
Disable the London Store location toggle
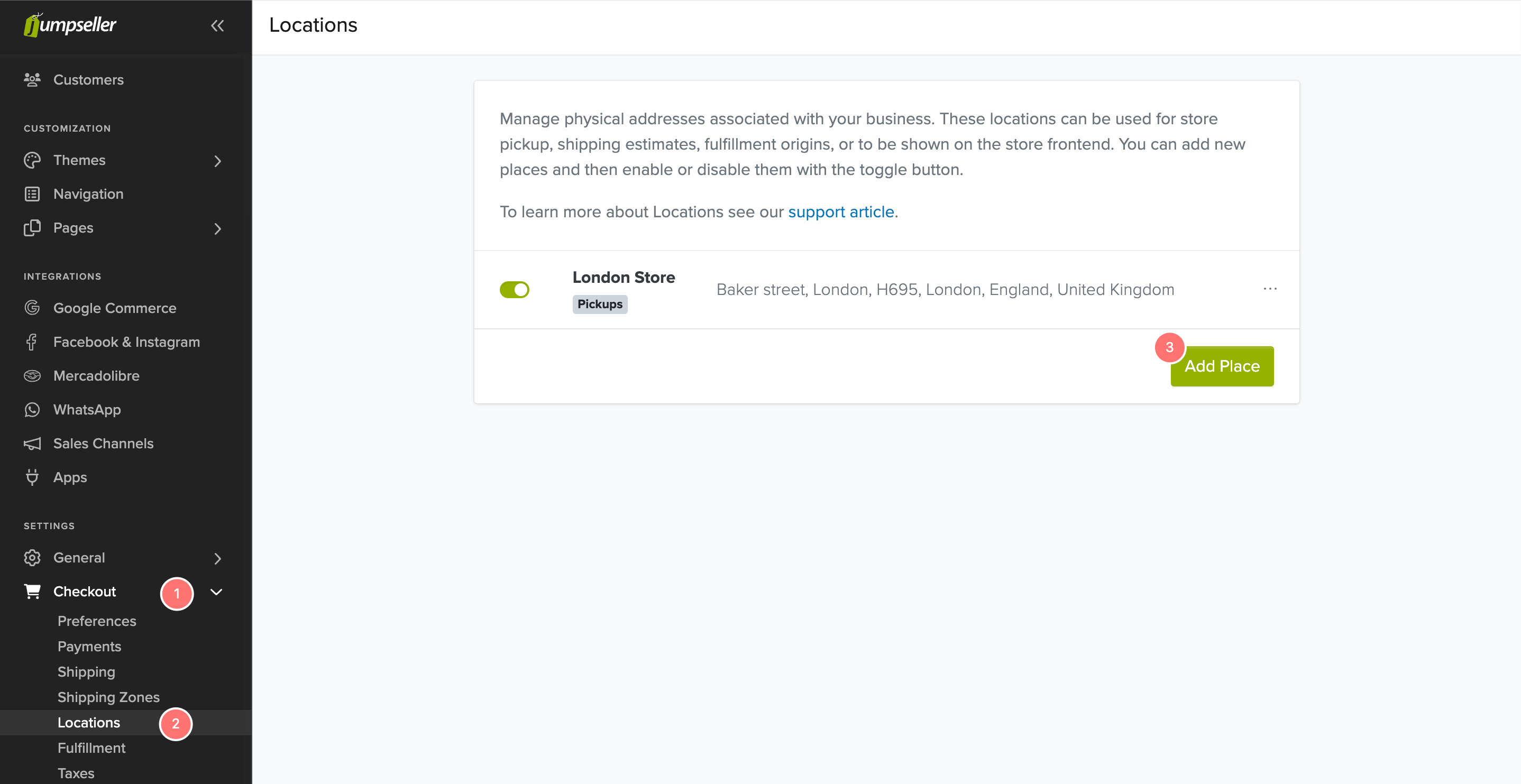click(x=514, y=289)
